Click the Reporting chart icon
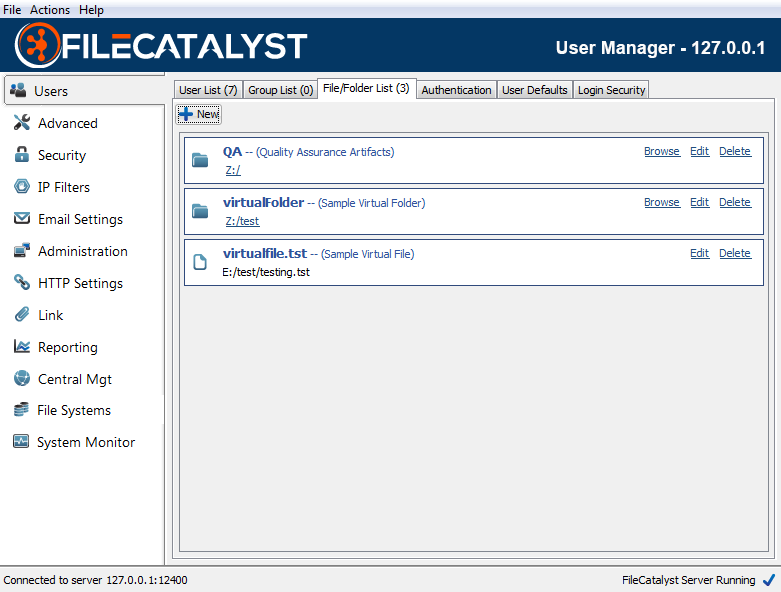This screenshot has height=592, width=781. point(21,346)
